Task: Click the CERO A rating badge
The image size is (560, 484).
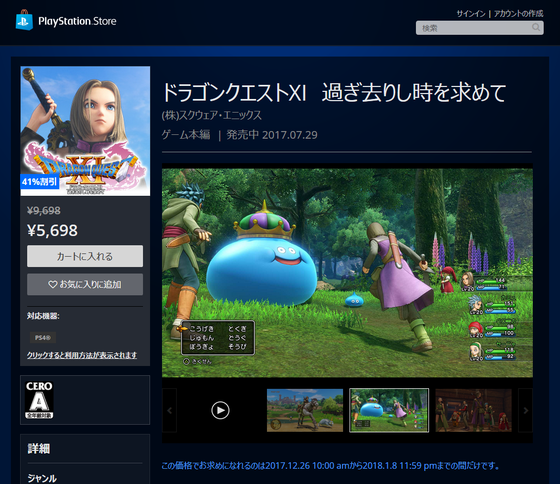Action: [39, 400]
